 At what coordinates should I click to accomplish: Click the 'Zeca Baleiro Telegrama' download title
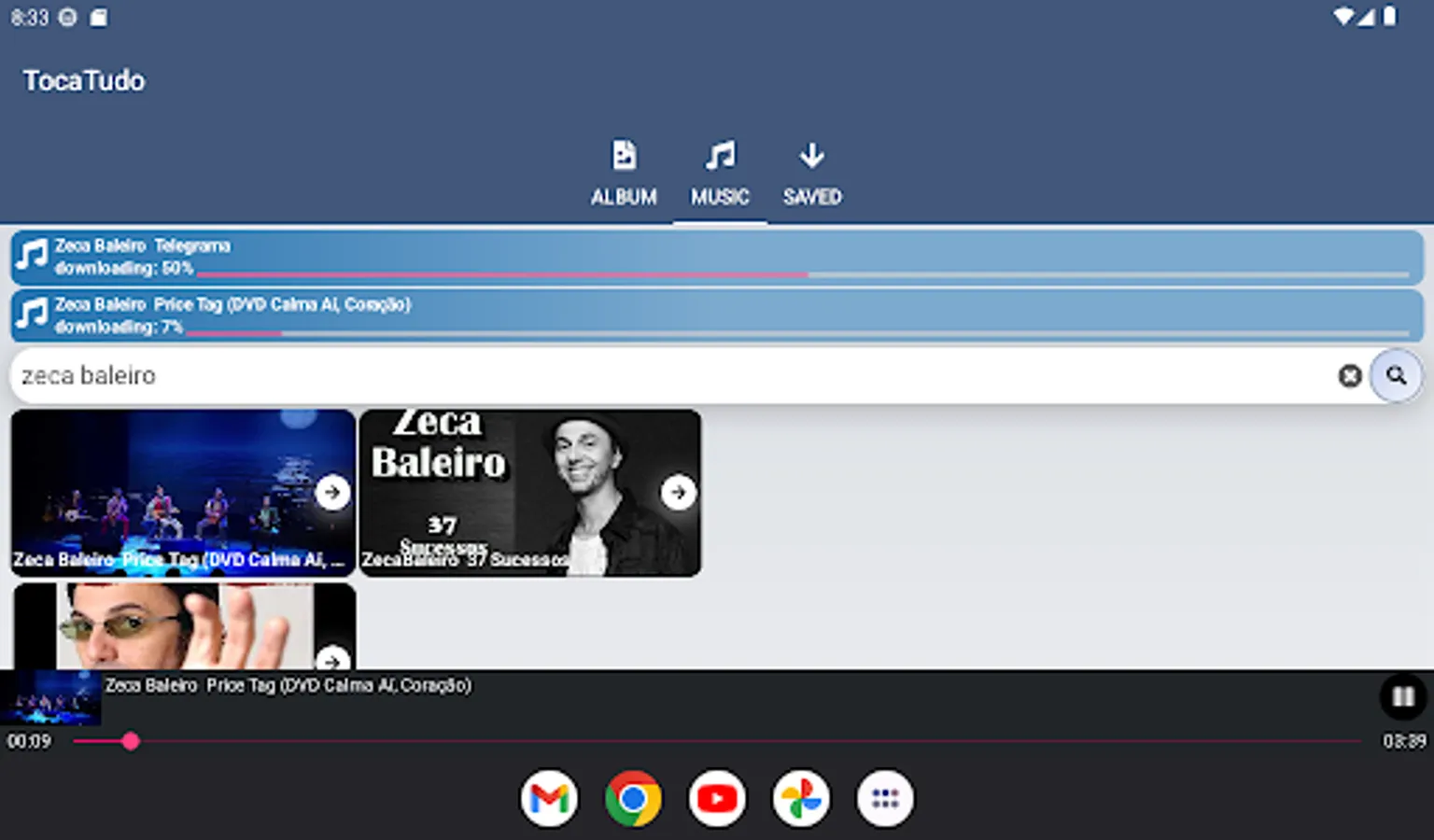pos(142,245)
